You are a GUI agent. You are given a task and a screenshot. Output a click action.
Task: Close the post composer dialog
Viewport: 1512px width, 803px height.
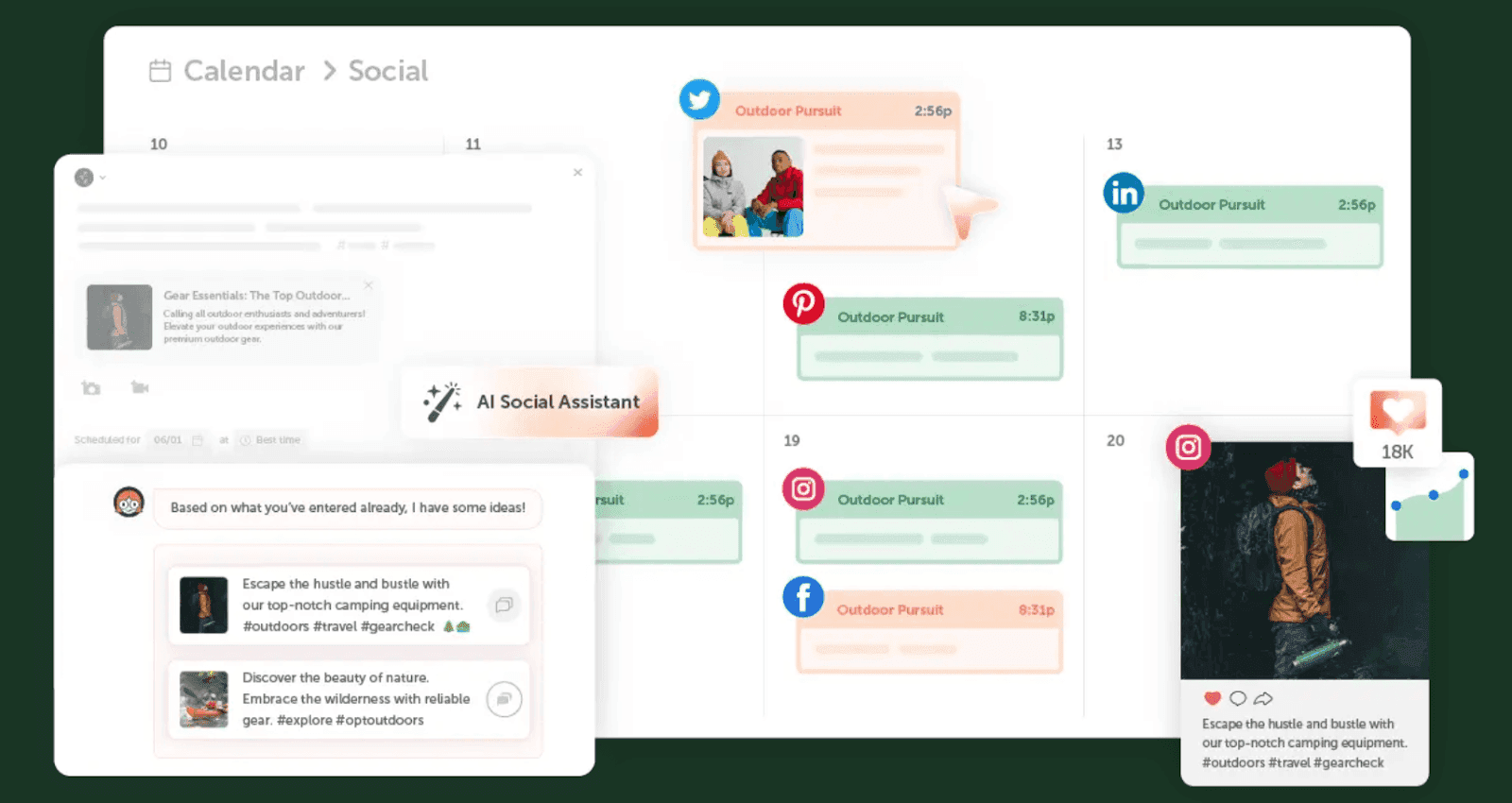tap(577, 172)
